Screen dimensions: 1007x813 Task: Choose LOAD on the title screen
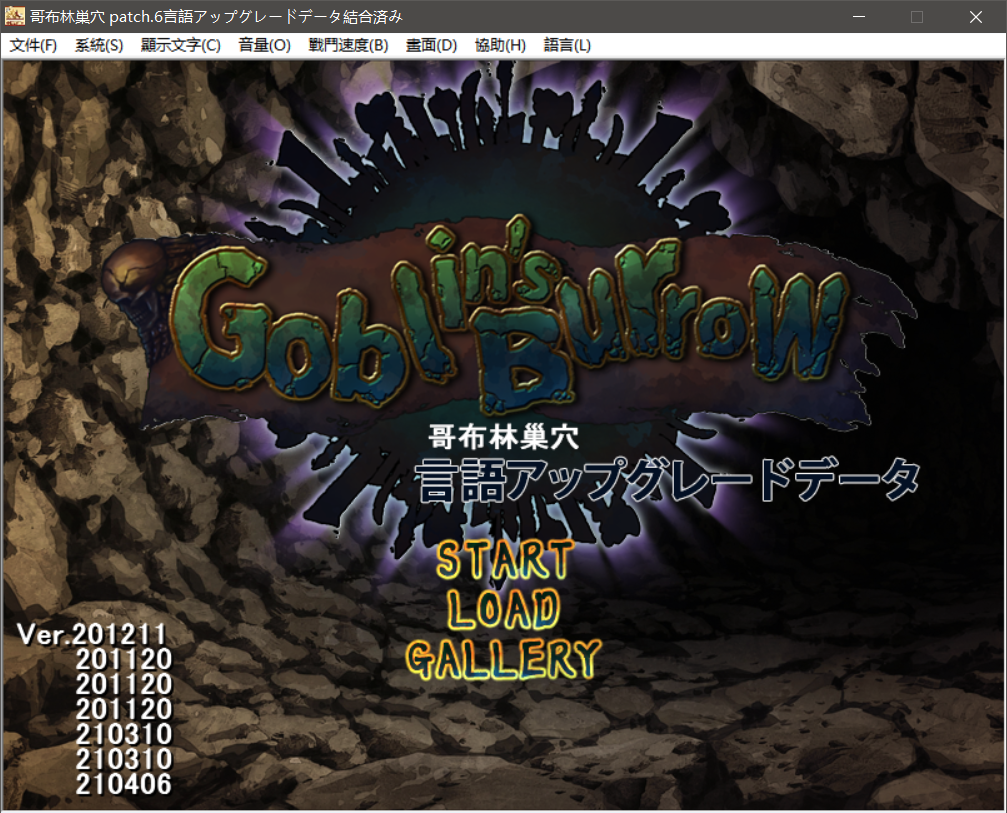point(503,609)
